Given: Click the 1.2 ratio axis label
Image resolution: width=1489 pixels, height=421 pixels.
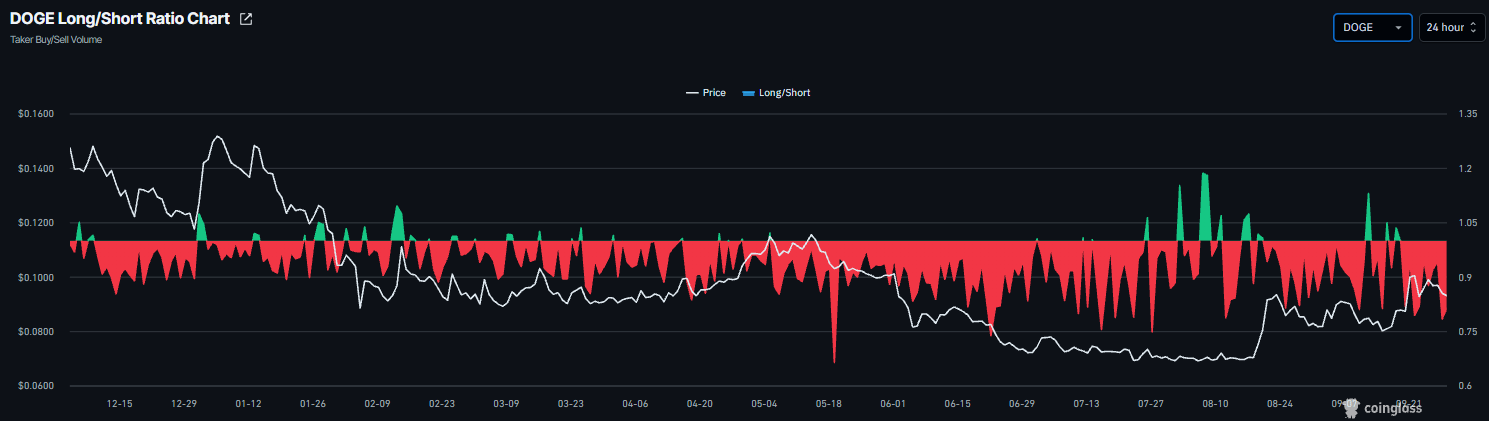Looking at the screenshot, I should point(1465,168).
